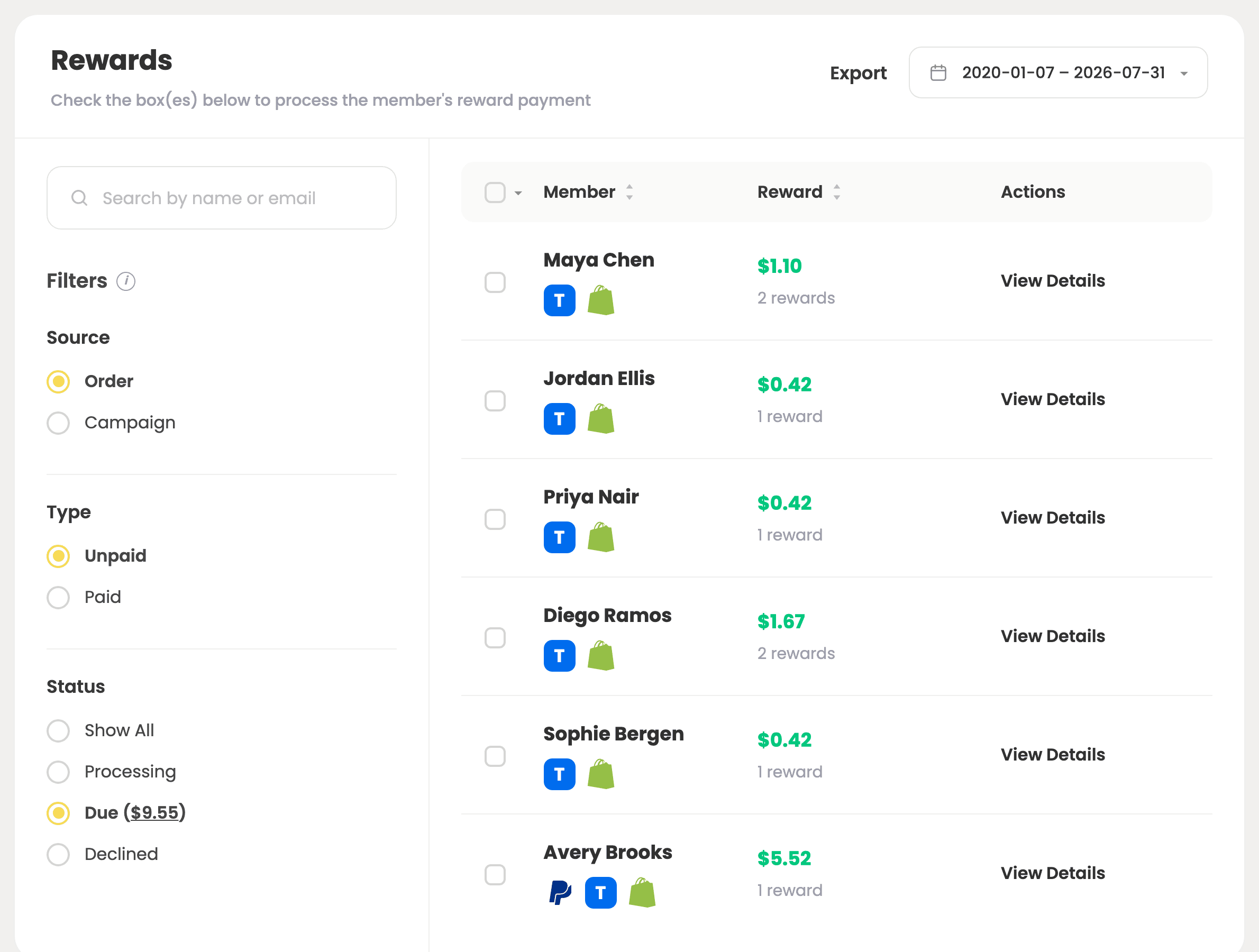1259x952 pixels.
Task: Check the box for Diego Ramos
Action: click(x=495, y=637)
